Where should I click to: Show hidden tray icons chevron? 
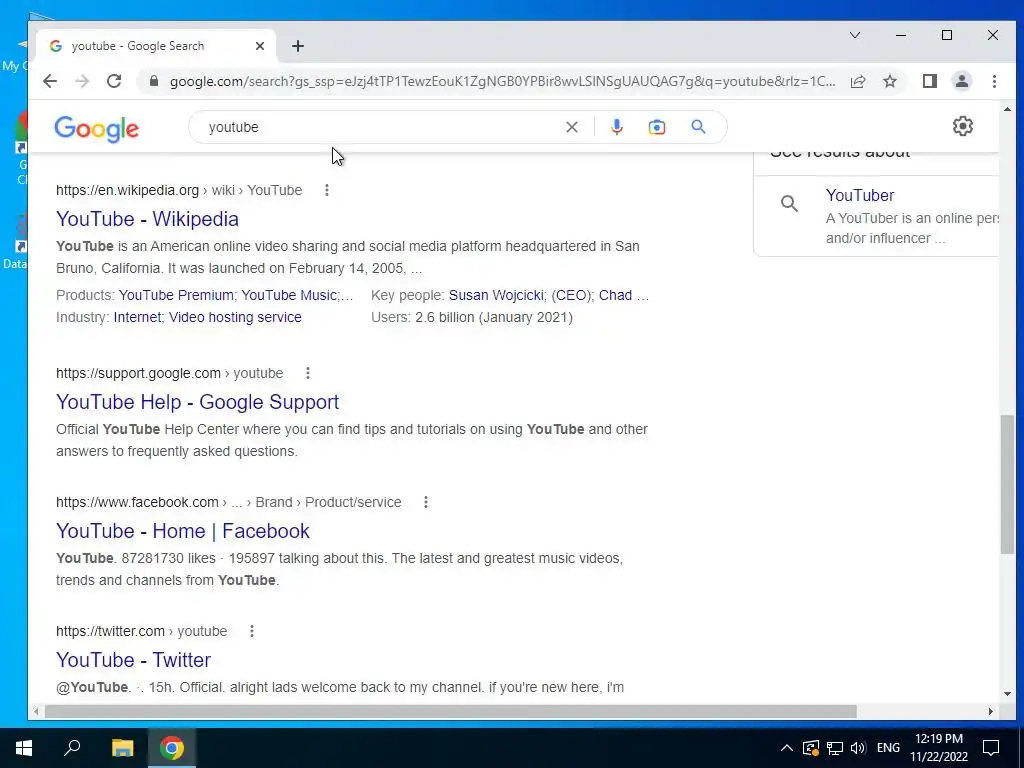(787, 748)
